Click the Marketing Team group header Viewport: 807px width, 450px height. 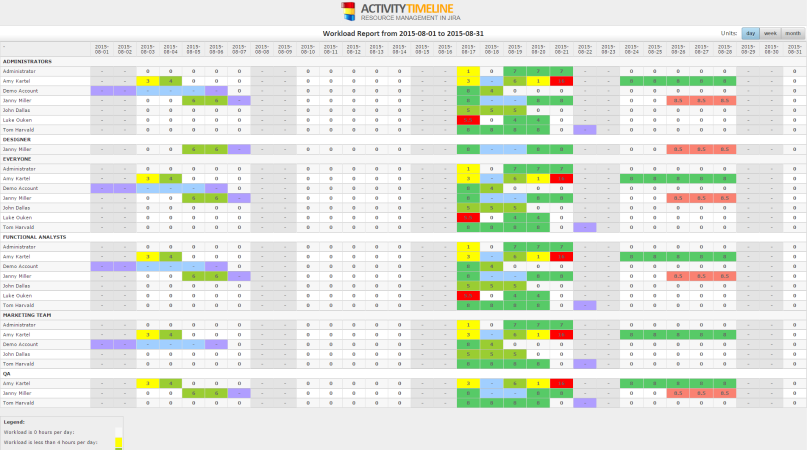tap(29, 315)
